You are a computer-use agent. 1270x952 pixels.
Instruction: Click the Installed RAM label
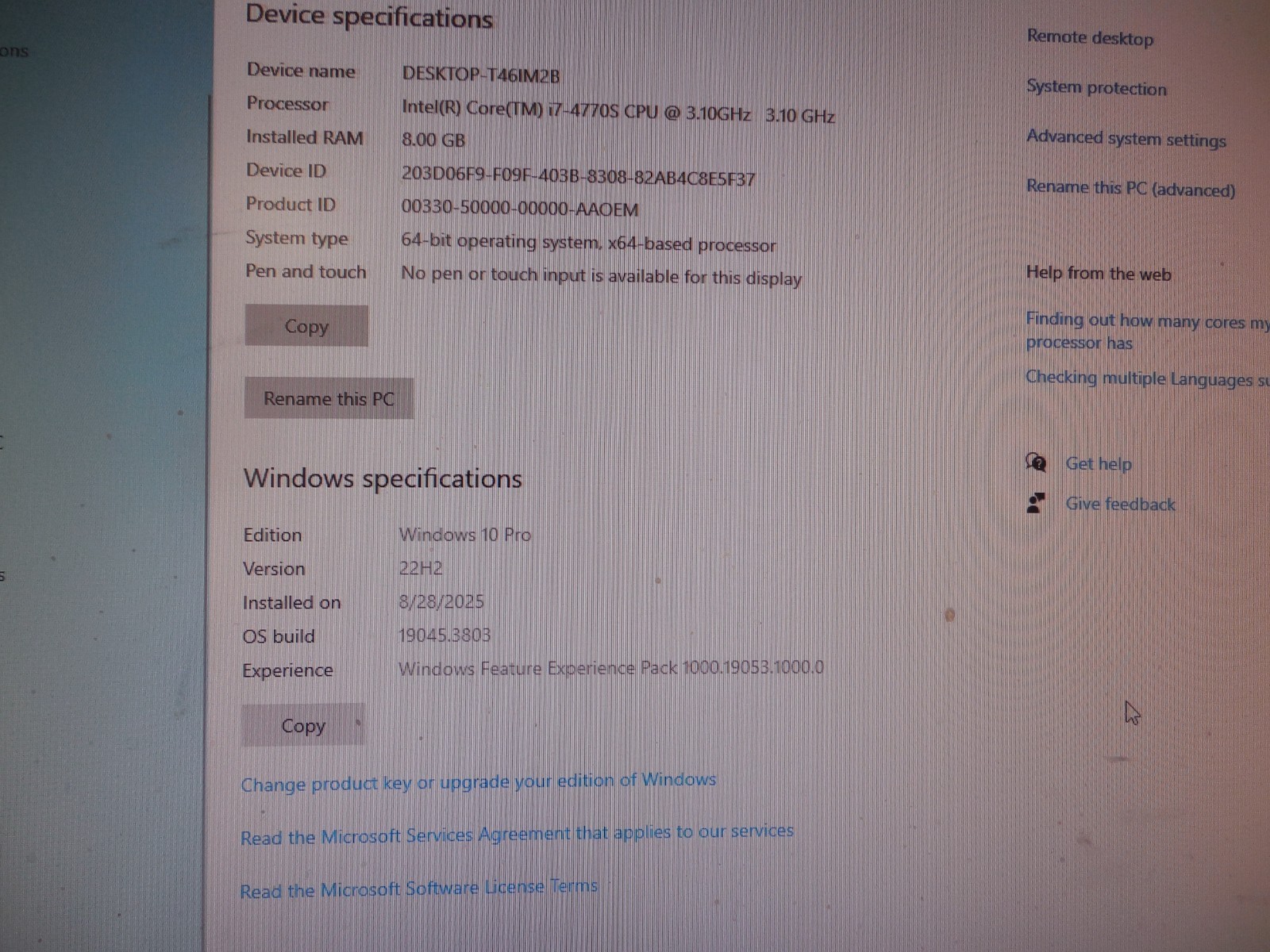pyautogui.click(x=305, y=137)
